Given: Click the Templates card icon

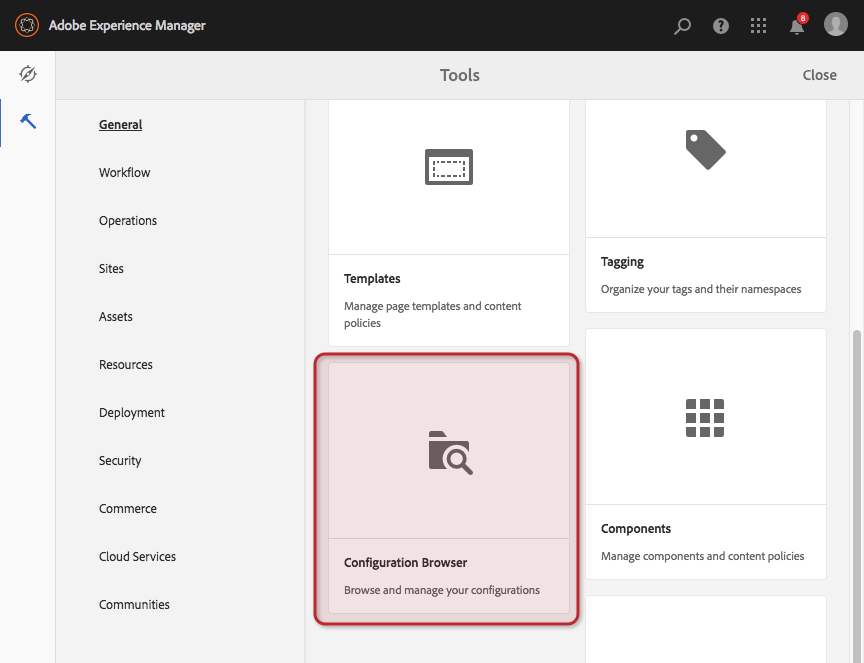Looking at the screenshot, I should click(449, 167).
